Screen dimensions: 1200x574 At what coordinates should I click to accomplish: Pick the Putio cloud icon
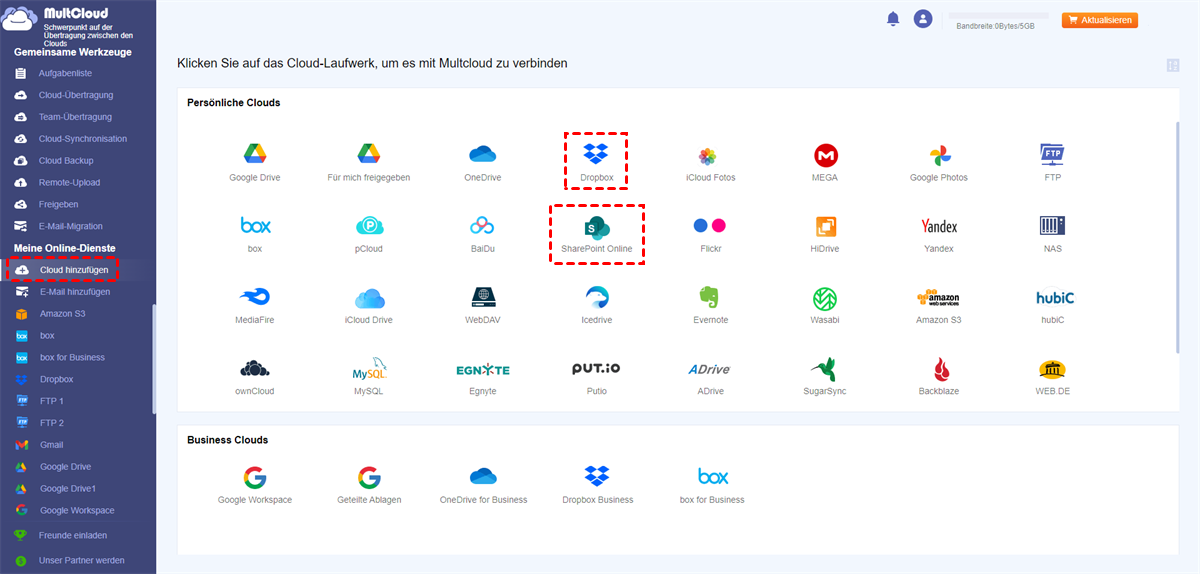[x=597, y=369]
